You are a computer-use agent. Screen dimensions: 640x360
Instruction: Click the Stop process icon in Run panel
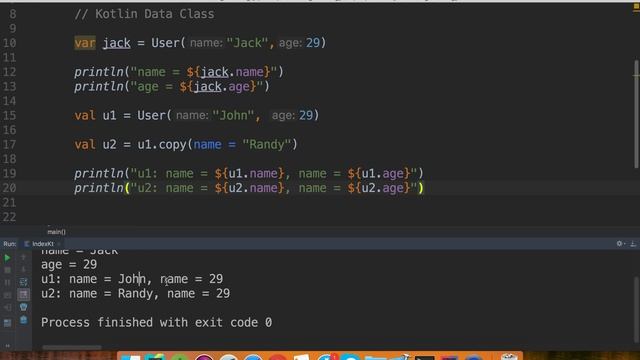pyautogui.click(x=7, y=270)
